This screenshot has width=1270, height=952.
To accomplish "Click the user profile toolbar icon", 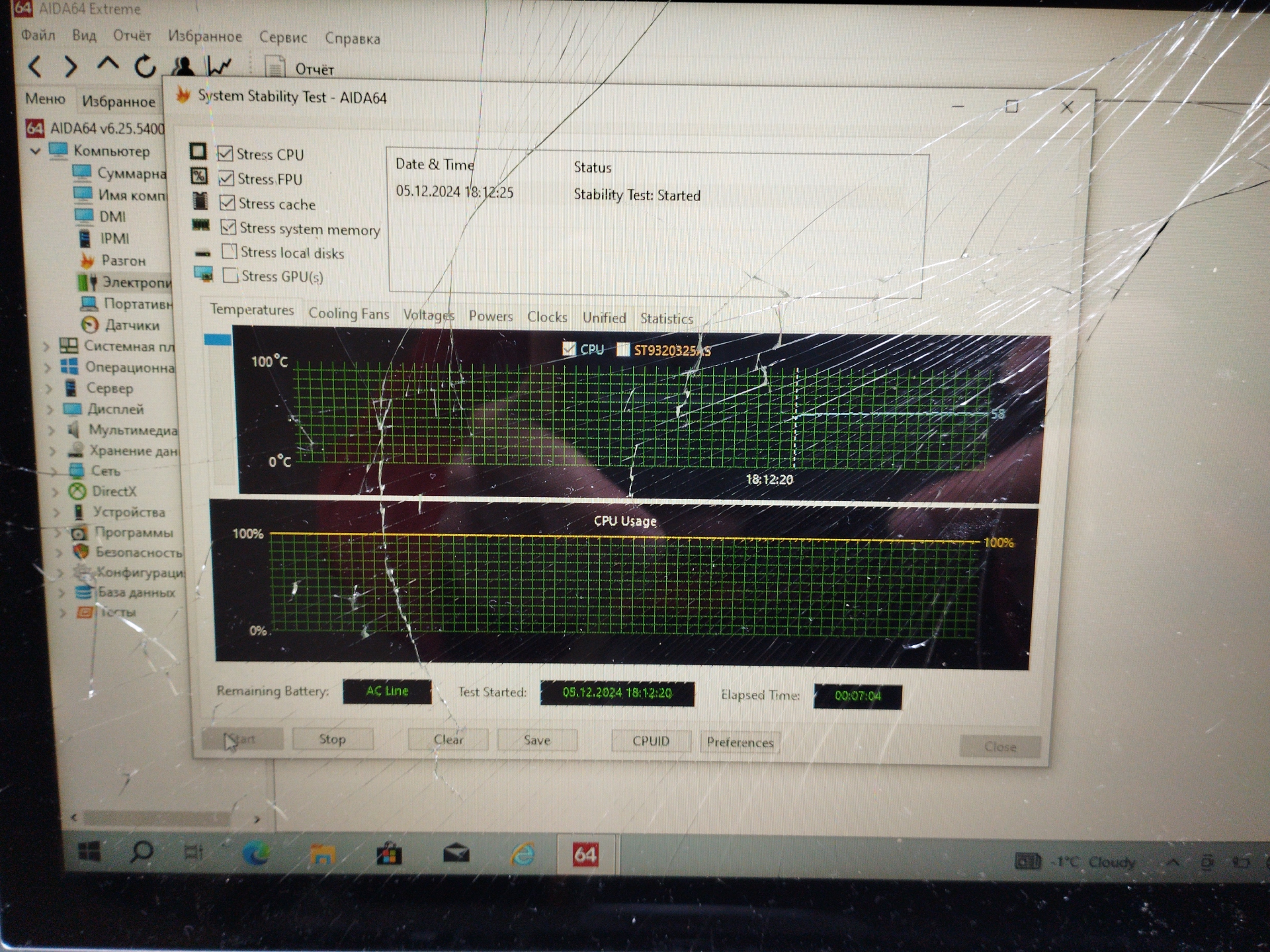I will [183, 66].
